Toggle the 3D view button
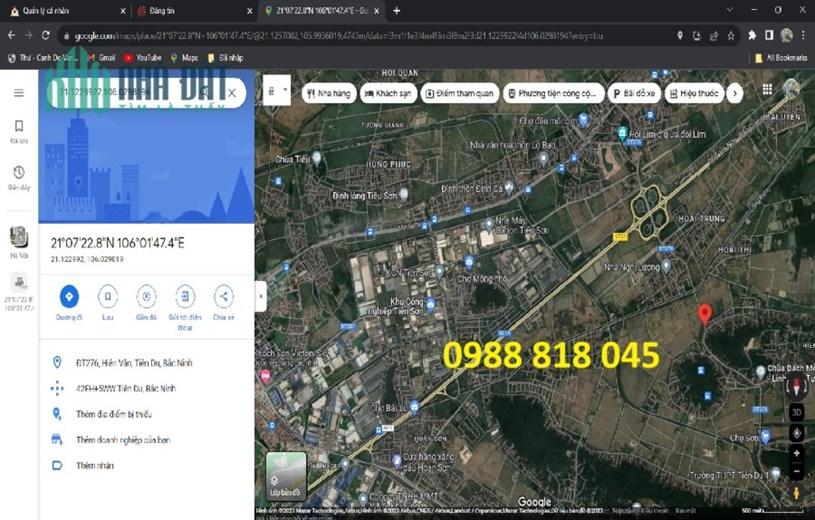Screen dimensions: 815x520 (x=796, y=412)
